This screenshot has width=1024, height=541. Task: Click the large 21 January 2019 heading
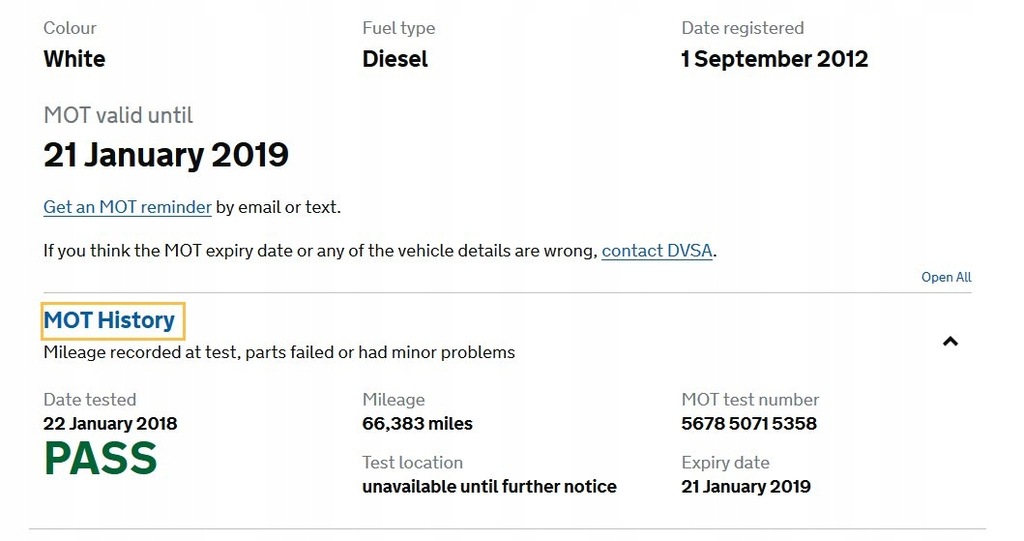(166, 156)
